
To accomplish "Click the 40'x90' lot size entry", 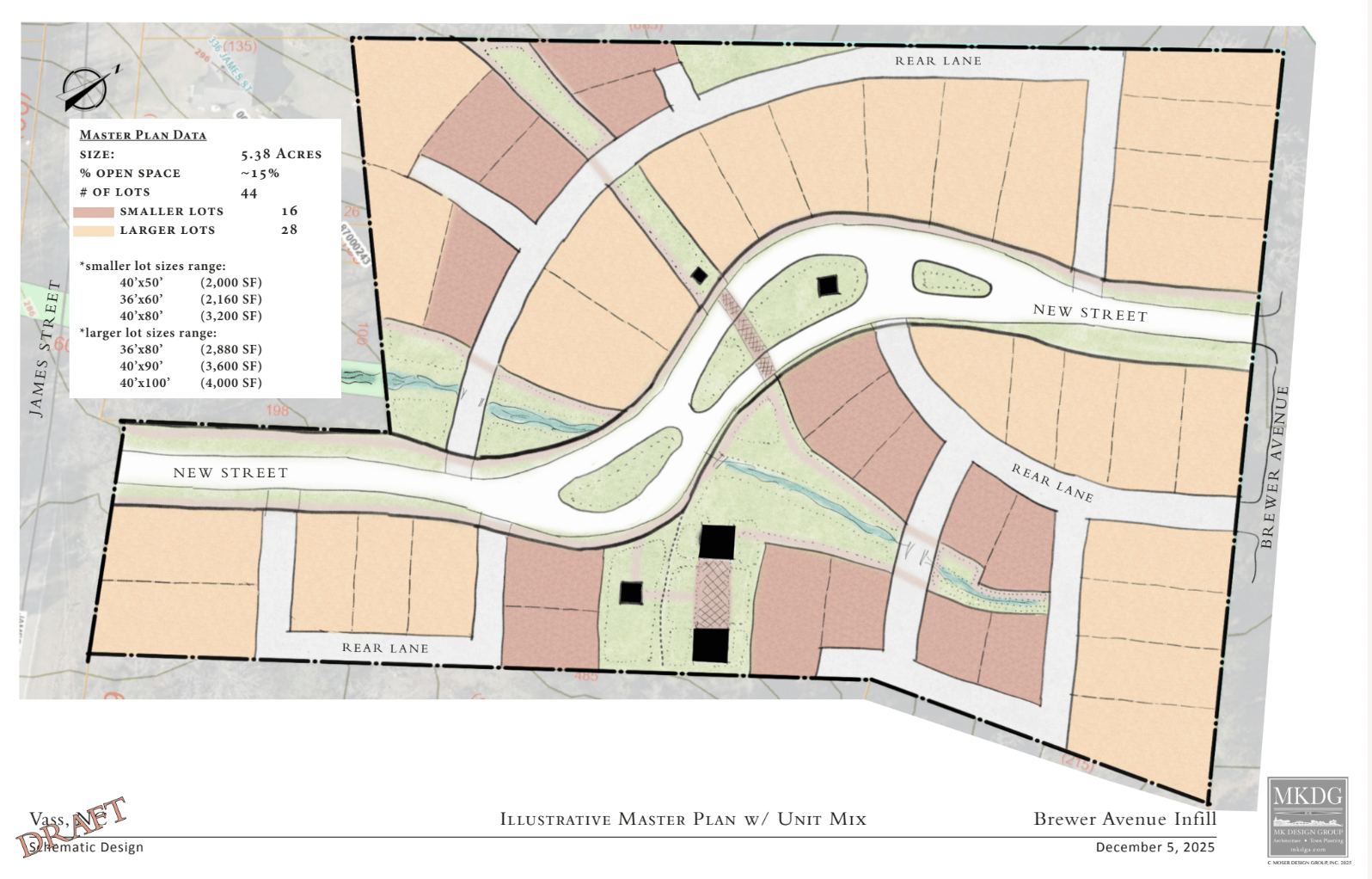I will tap(142, 366).
